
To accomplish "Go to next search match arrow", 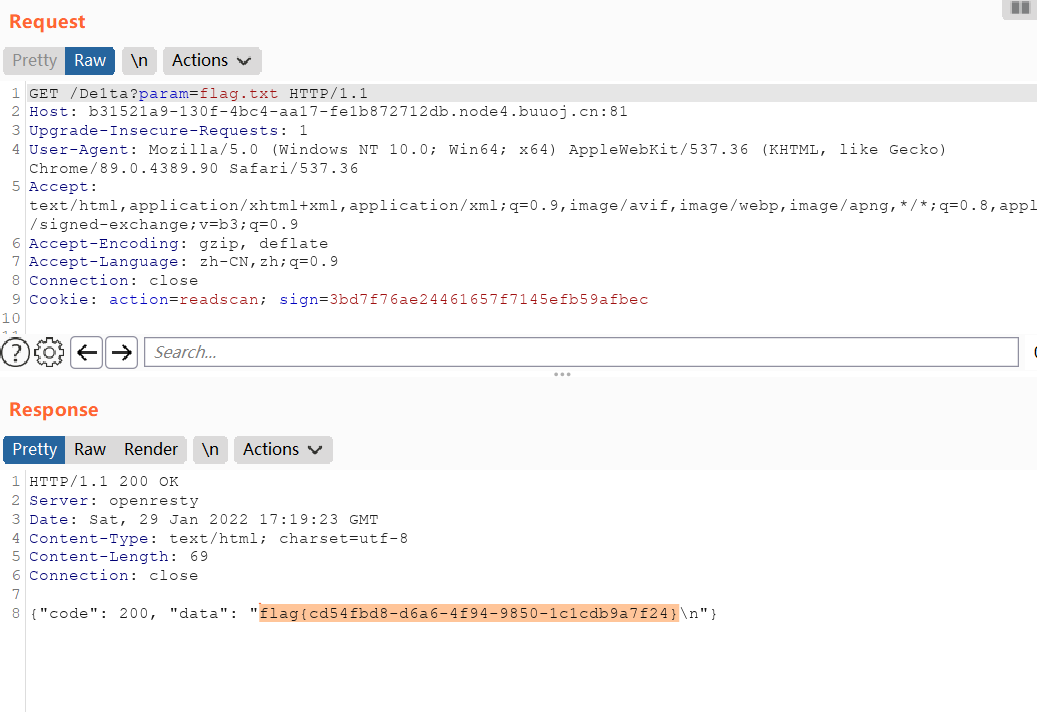I will (x=121, y=352).
